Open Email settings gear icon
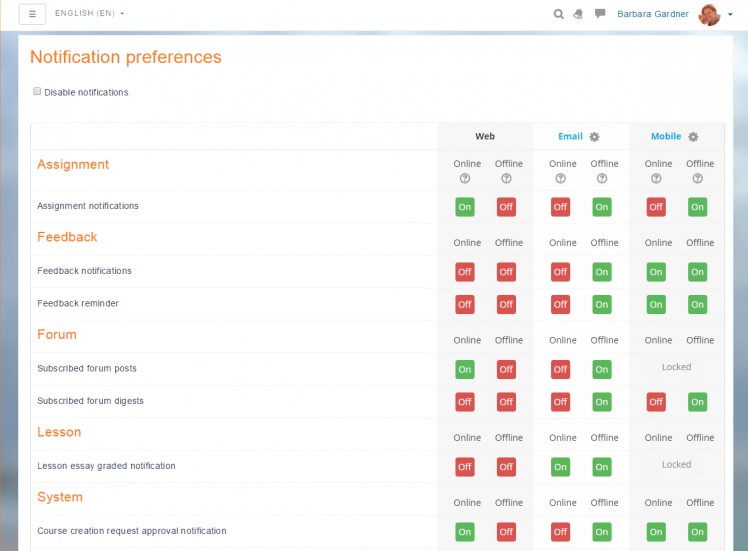The width and height of the screenshot is (748, 551). pos(594,137)
